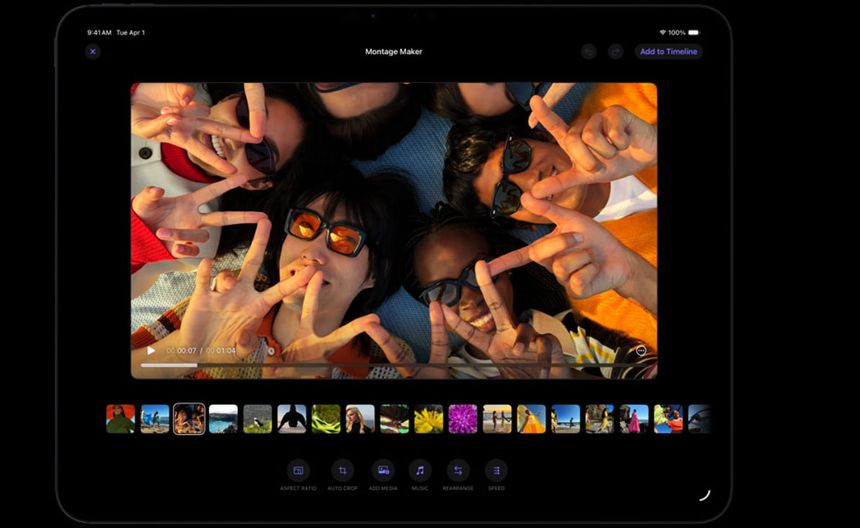Play the montage preview
This screenshot has width=860, height=528.
click(151, 351)
